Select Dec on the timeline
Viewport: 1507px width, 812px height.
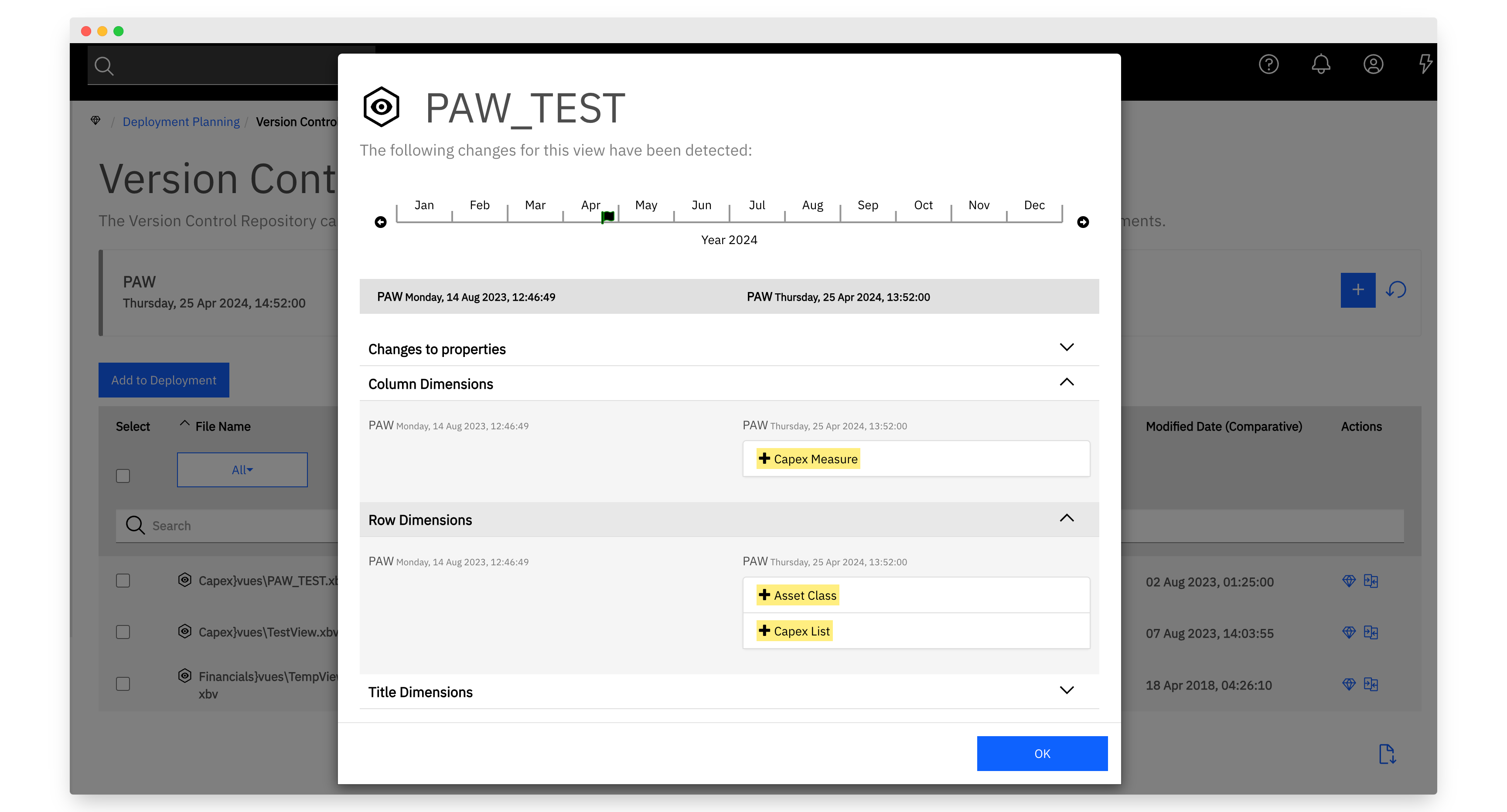click(1034, 205)
